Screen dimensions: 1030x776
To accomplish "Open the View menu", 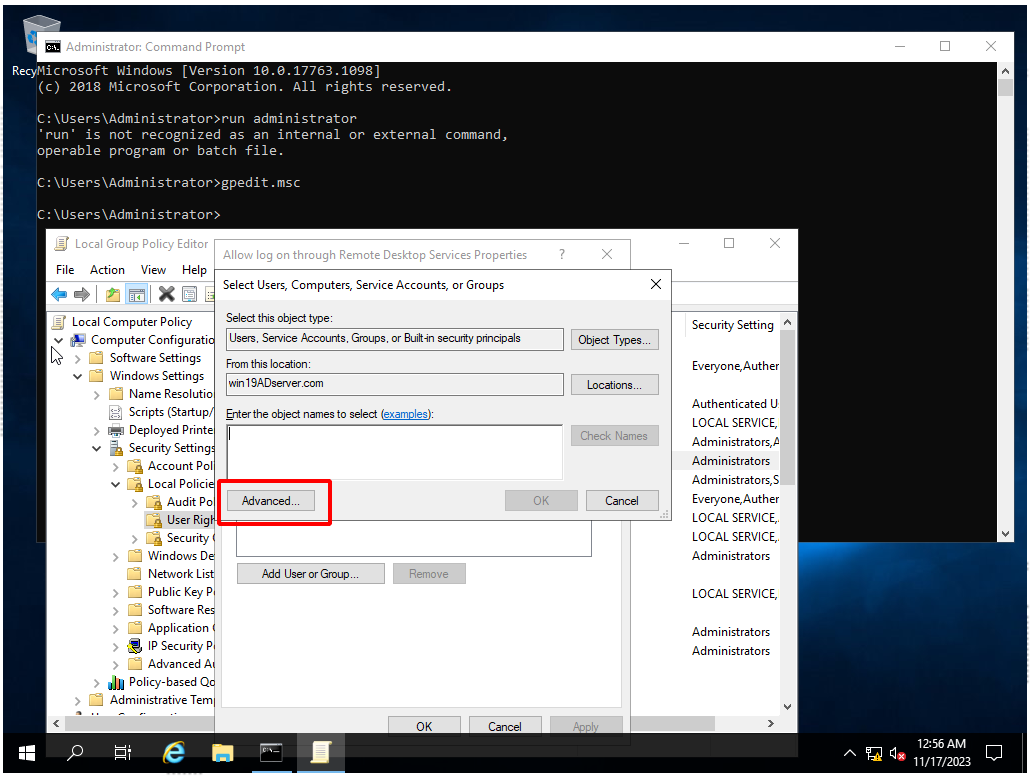I will (153, 269).
